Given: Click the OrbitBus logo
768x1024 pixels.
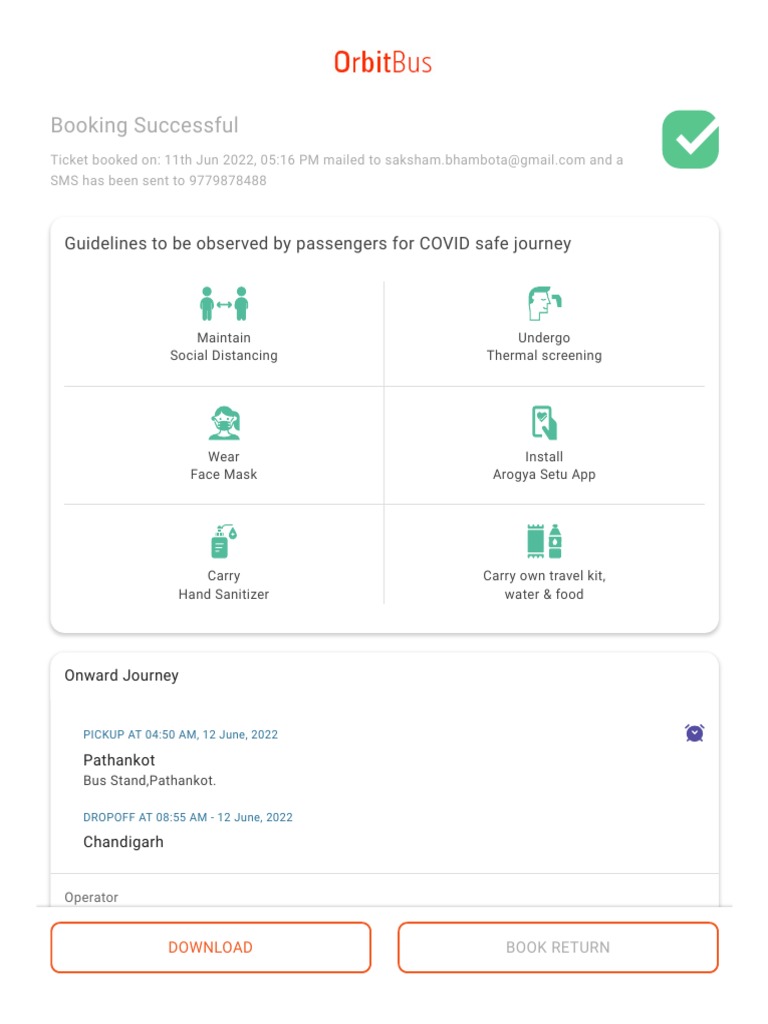Looking at the screenshot, I should 383,62.
